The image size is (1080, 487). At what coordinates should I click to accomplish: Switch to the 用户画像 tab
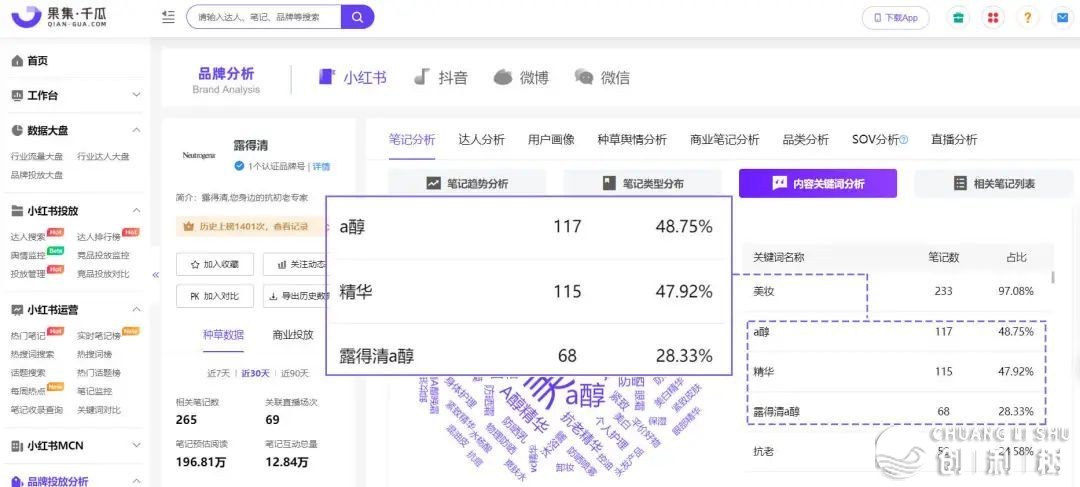(x=551, y=140)
